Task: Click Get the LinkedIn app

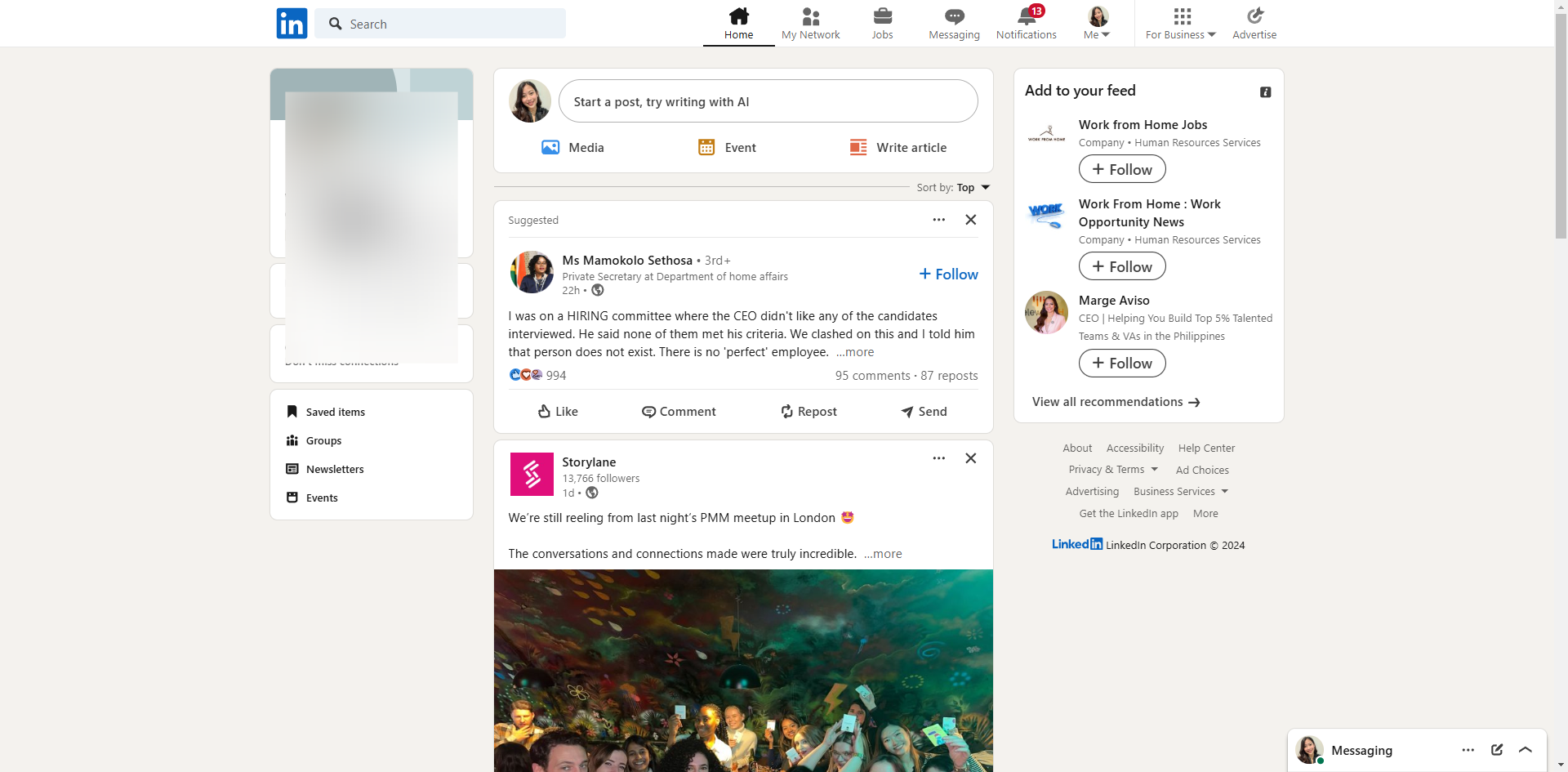Action: pos(1129,514)
